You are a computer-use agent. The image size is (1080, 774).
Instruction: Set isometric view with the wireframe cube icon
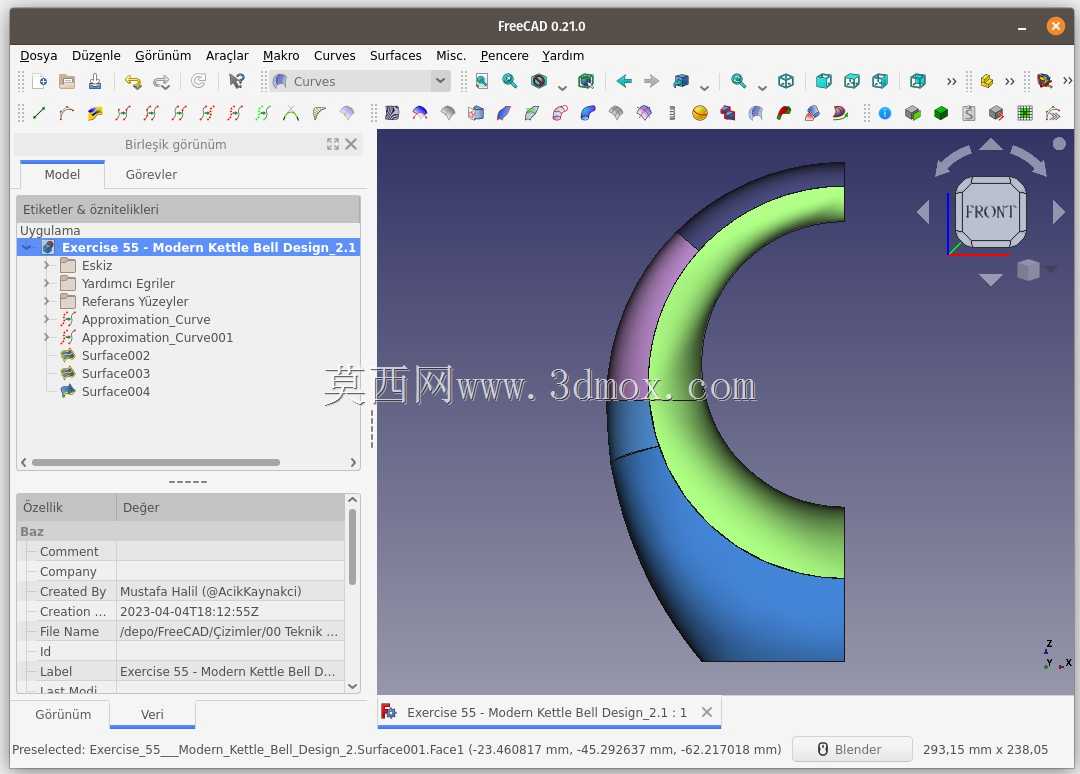pyautogui.click(x=786, y=81)
